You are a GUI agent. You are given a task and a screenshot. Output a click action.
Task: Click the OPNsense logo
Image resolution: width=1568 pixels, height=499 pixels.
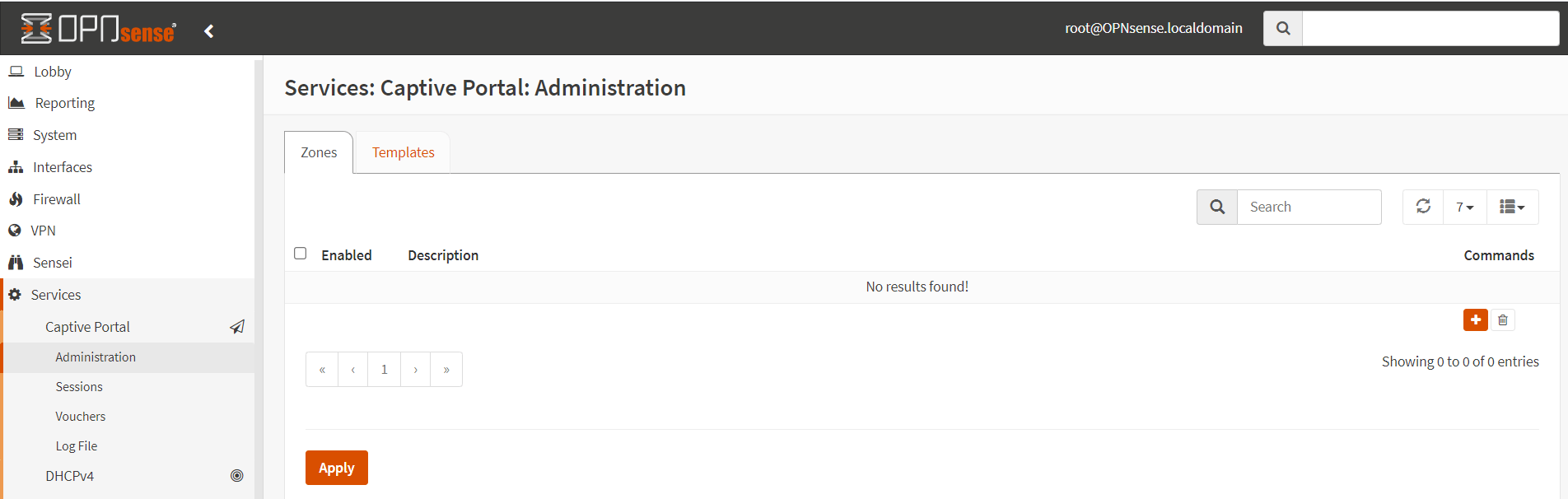(98, 29)
